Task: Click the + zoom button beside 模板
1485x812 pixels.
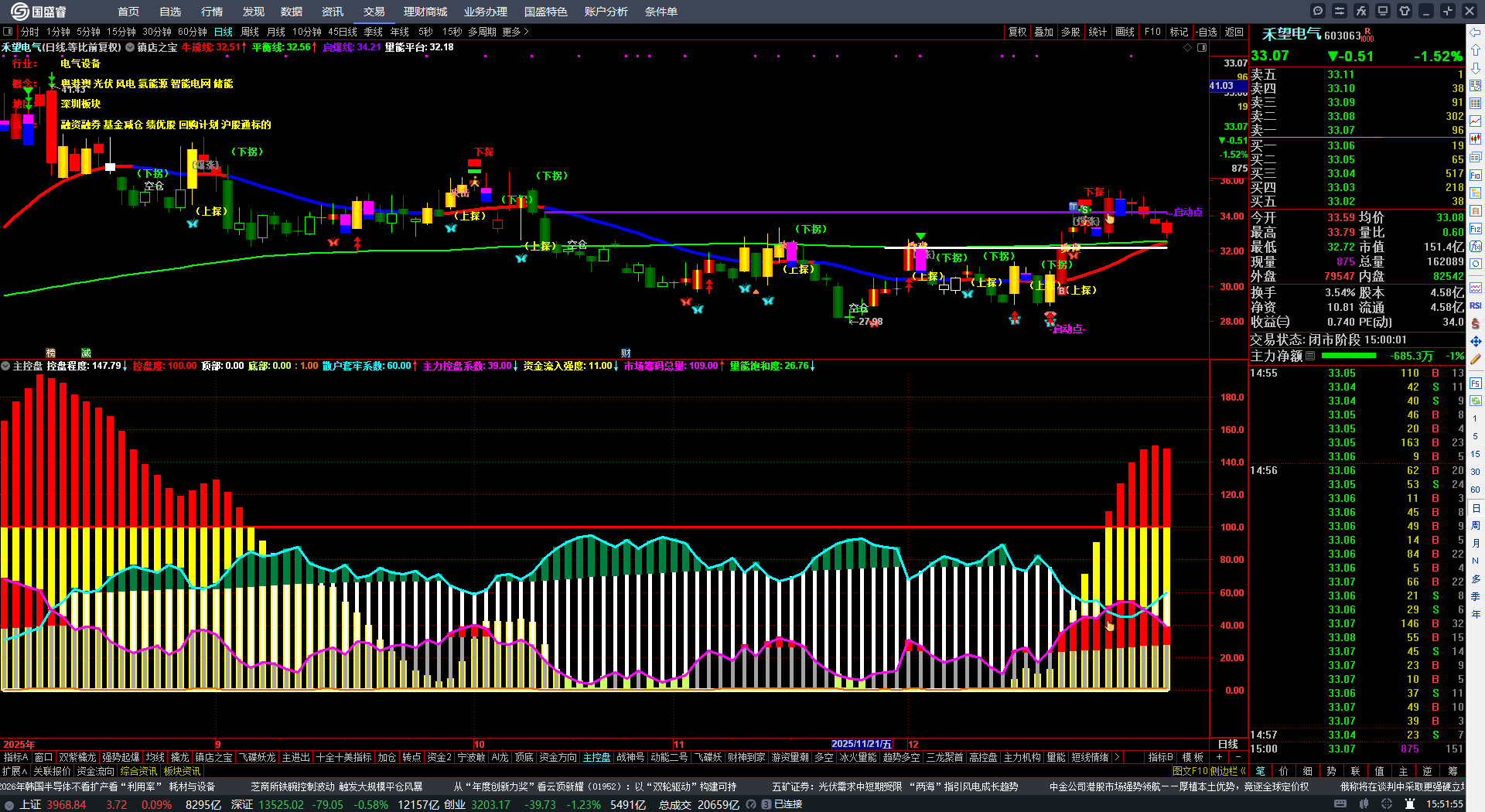Action: pyautogui.click(x=1220, y=757)
